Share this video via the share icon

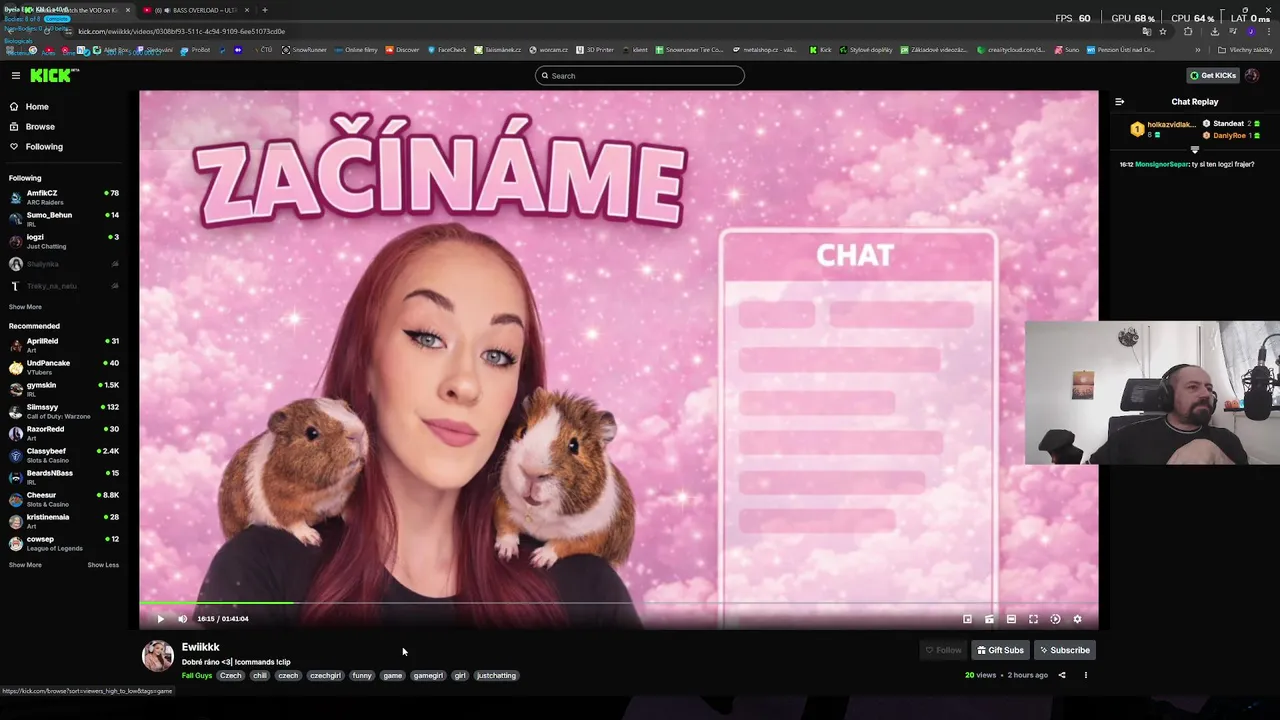[1062, 675]
